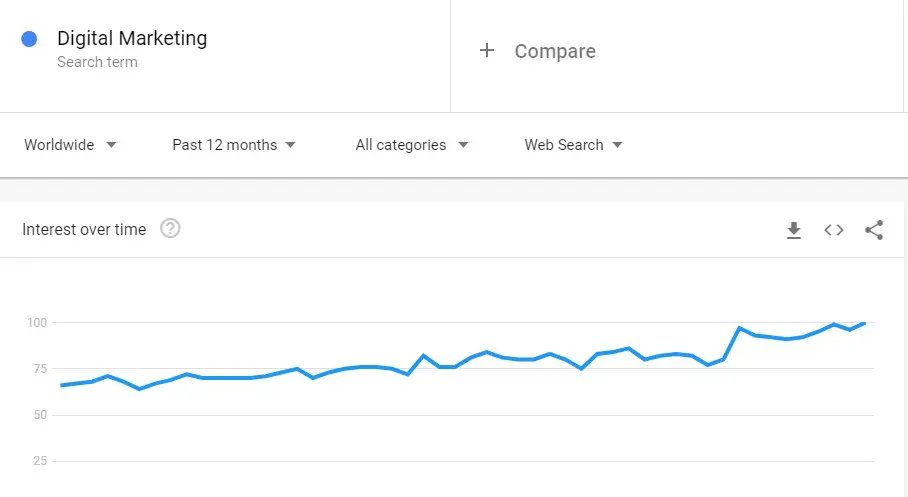Edit the Digital Marketing search term
The image size is (908, 497).
(x=132, y=39)
